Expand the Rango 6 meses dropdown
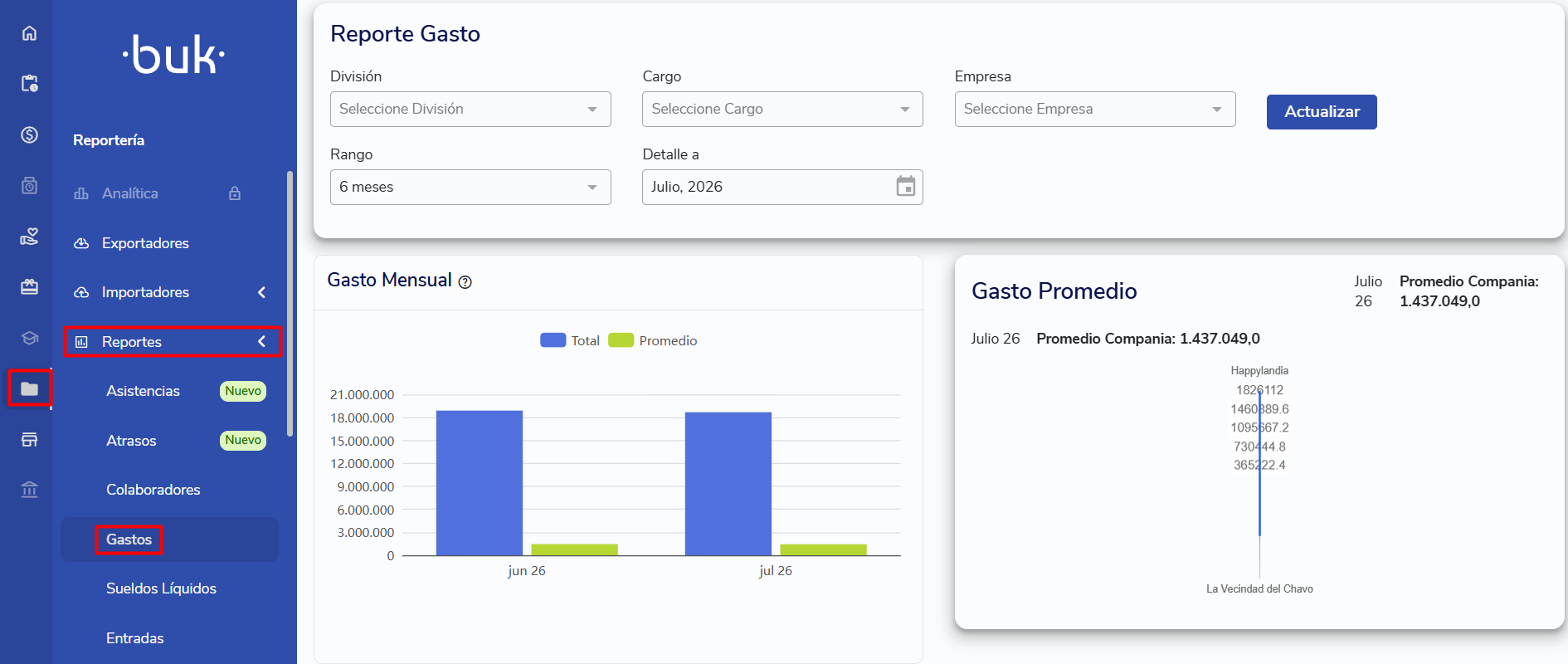 coord(470,187)
